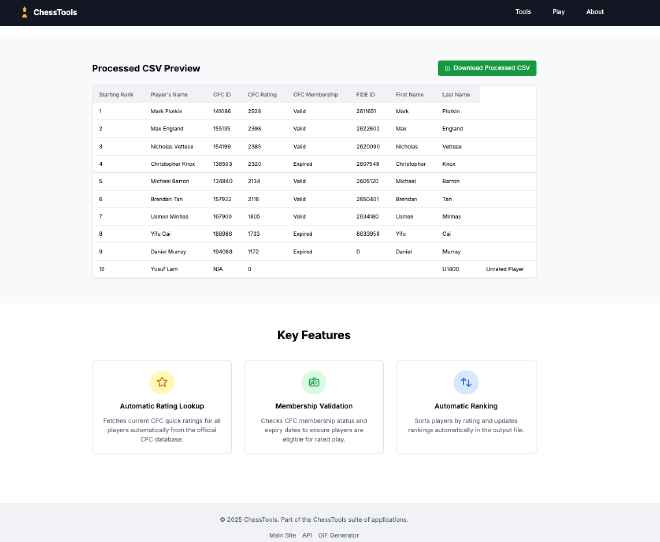Click the ChessTools brand name
This screenshot has height=542, width=660.
(x=54, y=12)
